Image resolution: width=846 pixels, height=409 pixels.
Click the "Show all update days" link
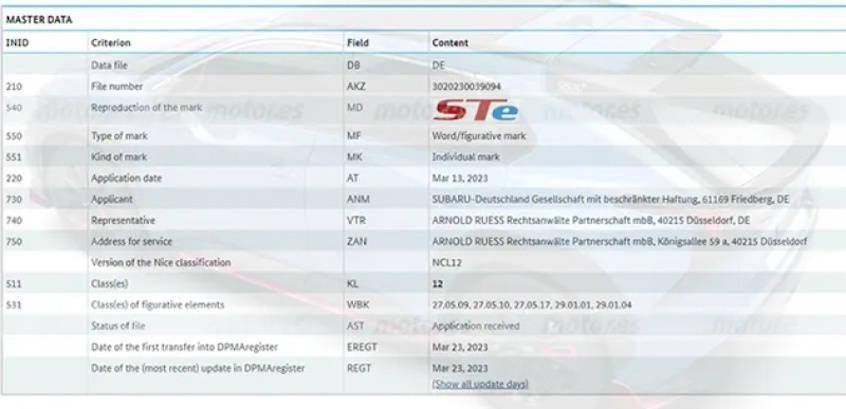point(480,384)
